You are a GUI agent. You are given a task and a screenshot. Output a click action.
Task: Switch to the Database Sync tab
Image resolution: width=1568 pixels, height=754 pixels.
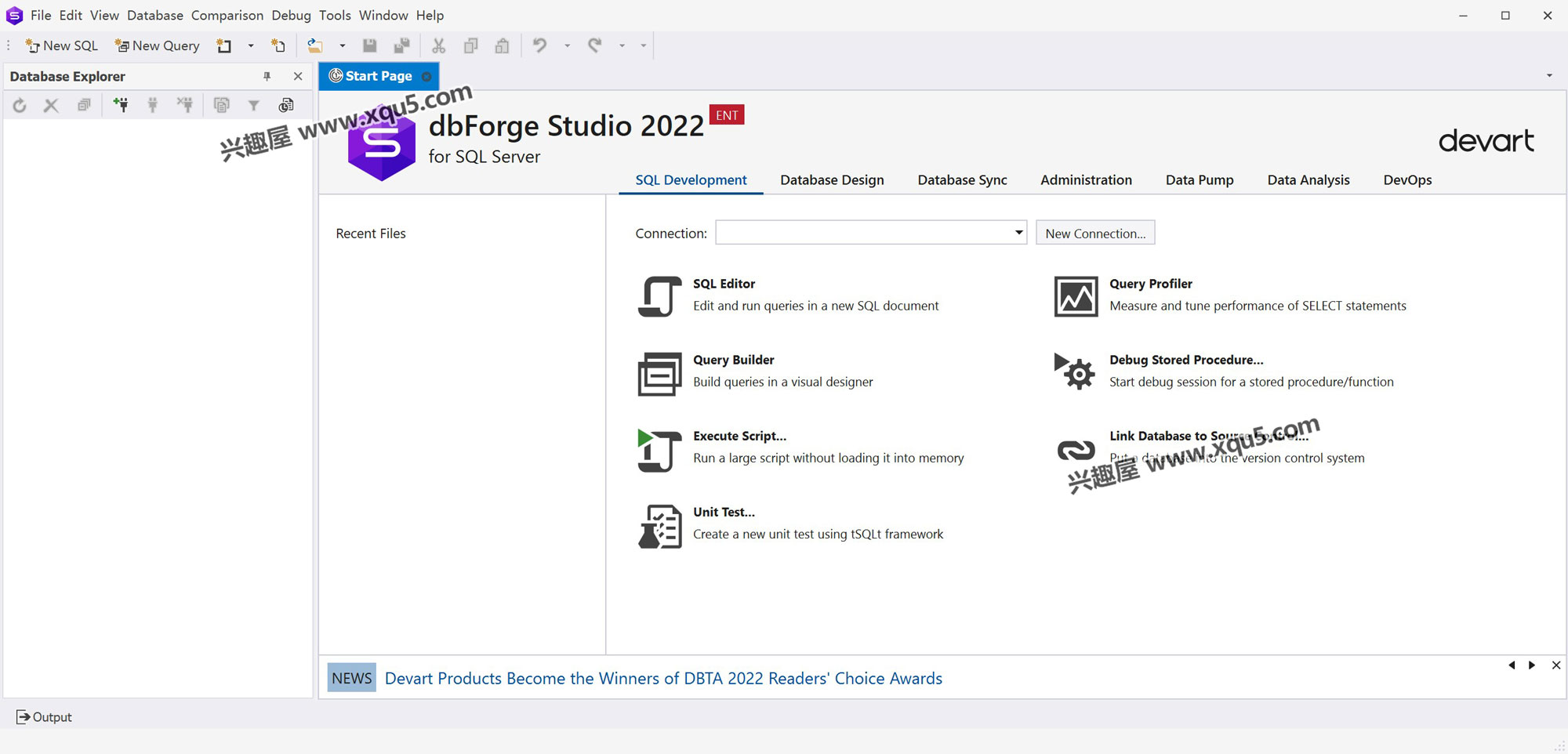coord(962,180)
